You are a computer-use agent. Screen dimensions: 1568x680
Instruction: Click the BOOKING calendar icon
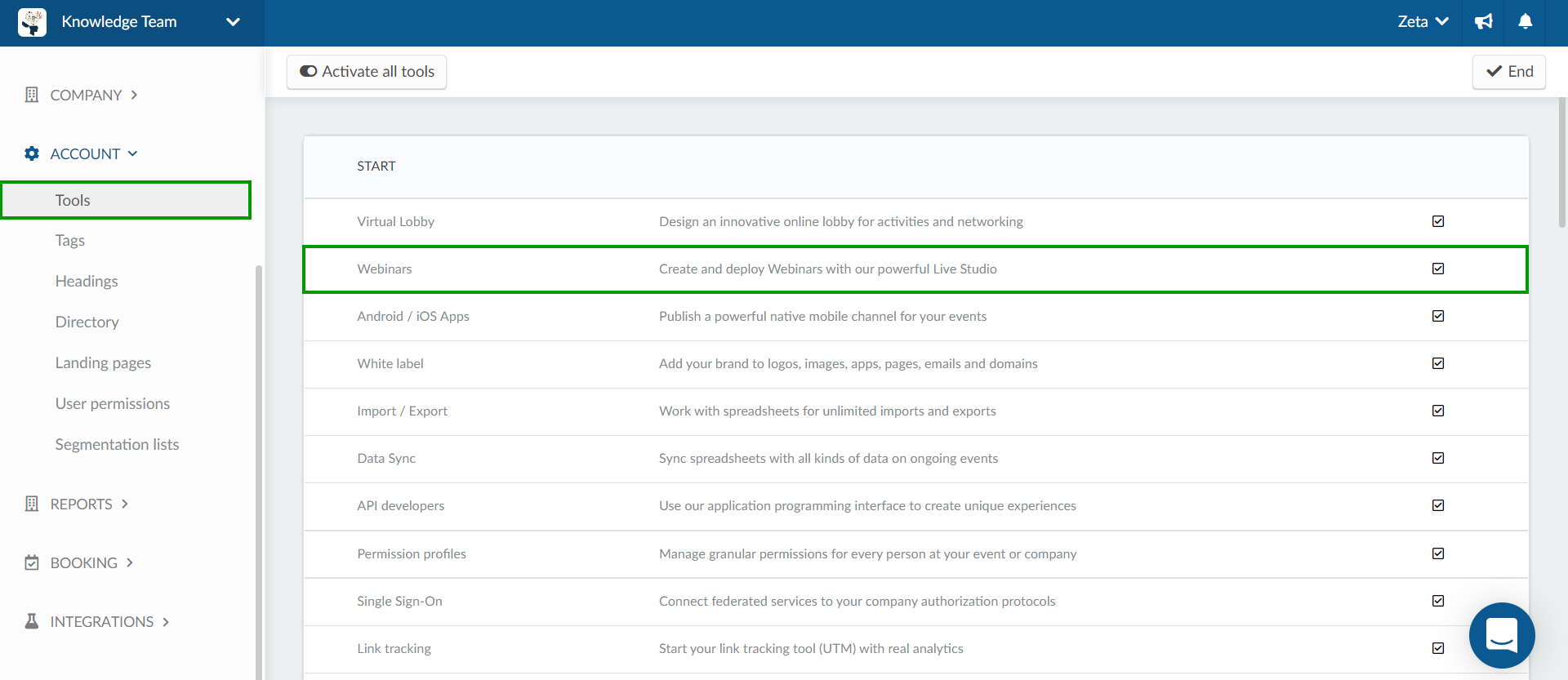pos(32,562)
